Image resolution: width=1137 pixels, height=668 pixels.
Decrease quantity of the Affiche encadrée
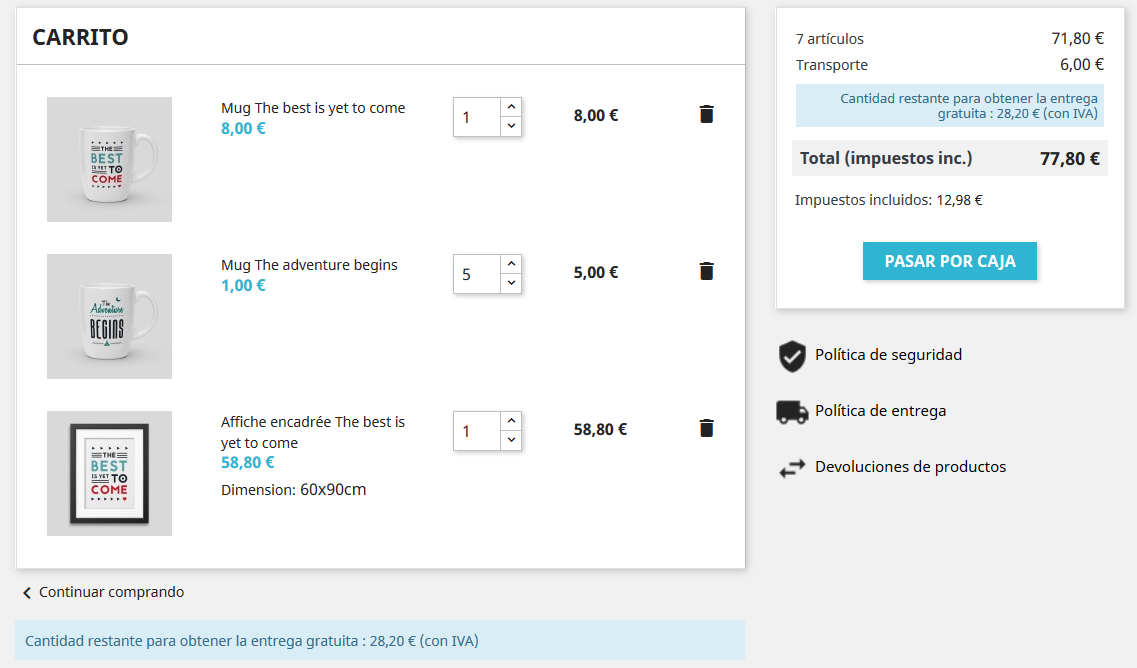511,440
